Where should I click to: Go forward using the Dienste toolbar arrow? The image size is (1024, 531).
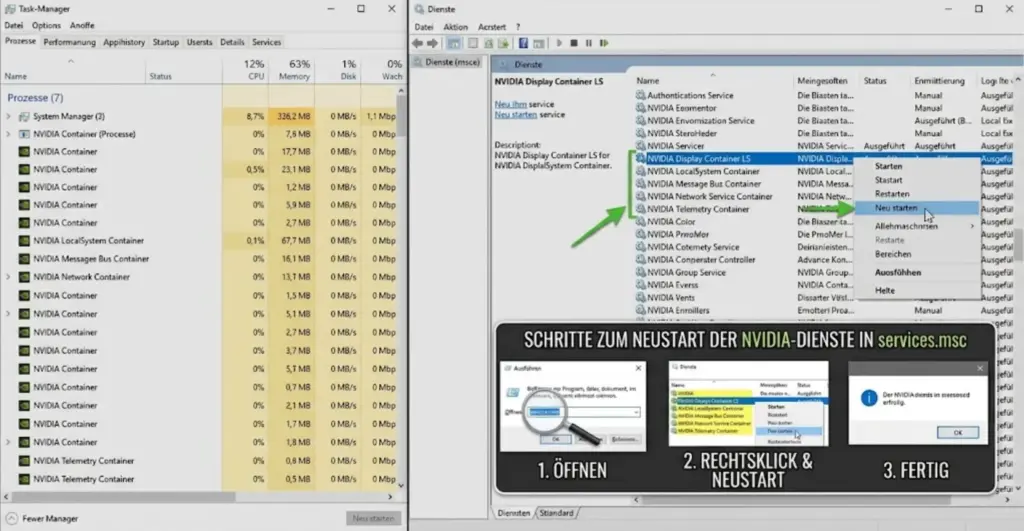[x=432, y=43]
